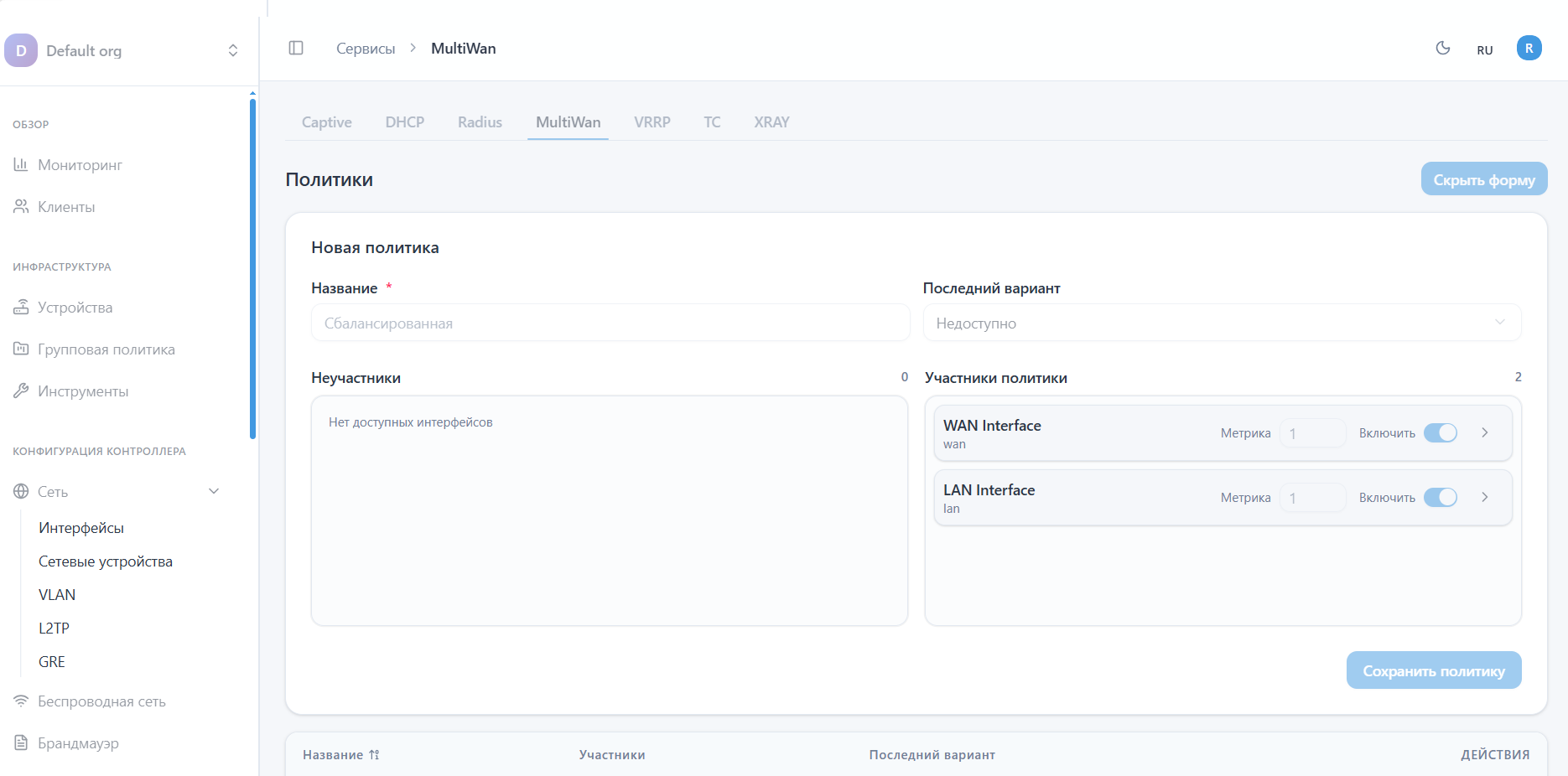This screenshot has width=1568, height=776.
Task: Sort by Название column sort icon
Action: pyautogui.click(x=374, y=755)
